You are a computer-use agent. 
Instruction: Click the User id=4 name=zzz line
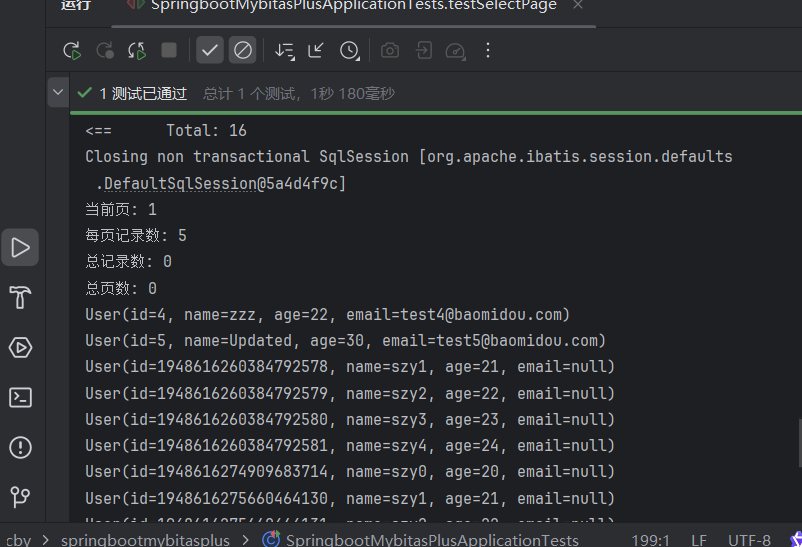327,314
